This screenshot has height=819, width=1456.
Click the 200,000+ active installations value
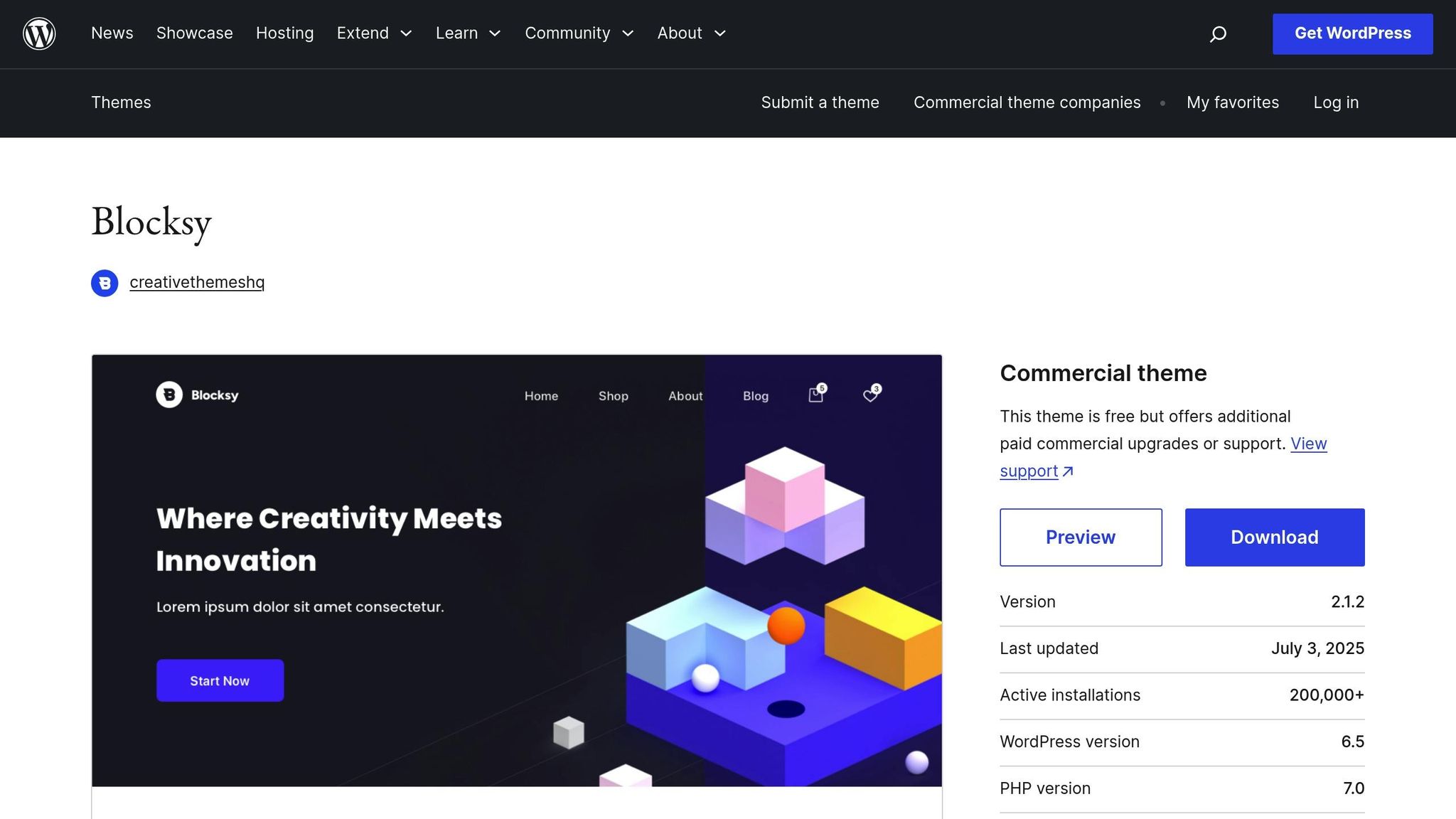pos(1327,695)
